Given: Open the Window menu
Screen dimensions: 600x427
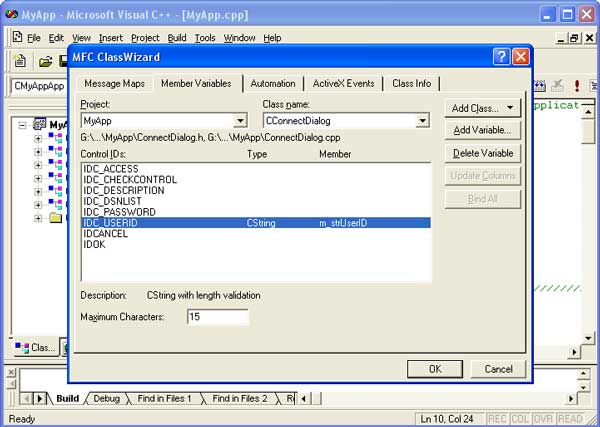Looking at the screenshot, I should 240,38.
